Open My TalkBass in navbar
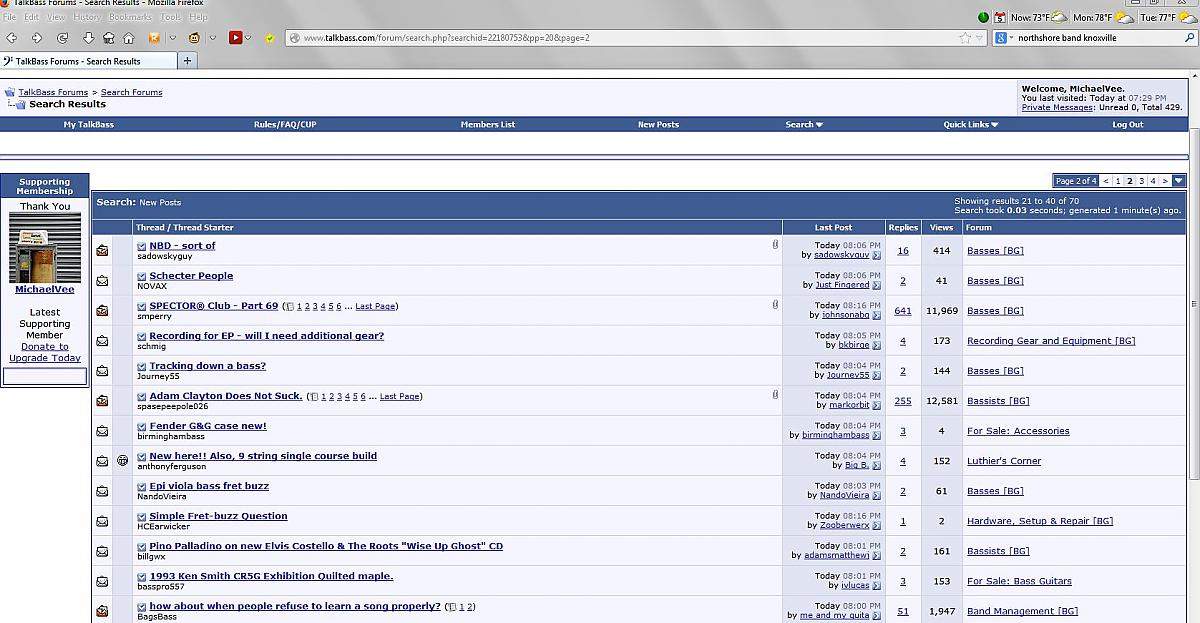 coord(89,125)
